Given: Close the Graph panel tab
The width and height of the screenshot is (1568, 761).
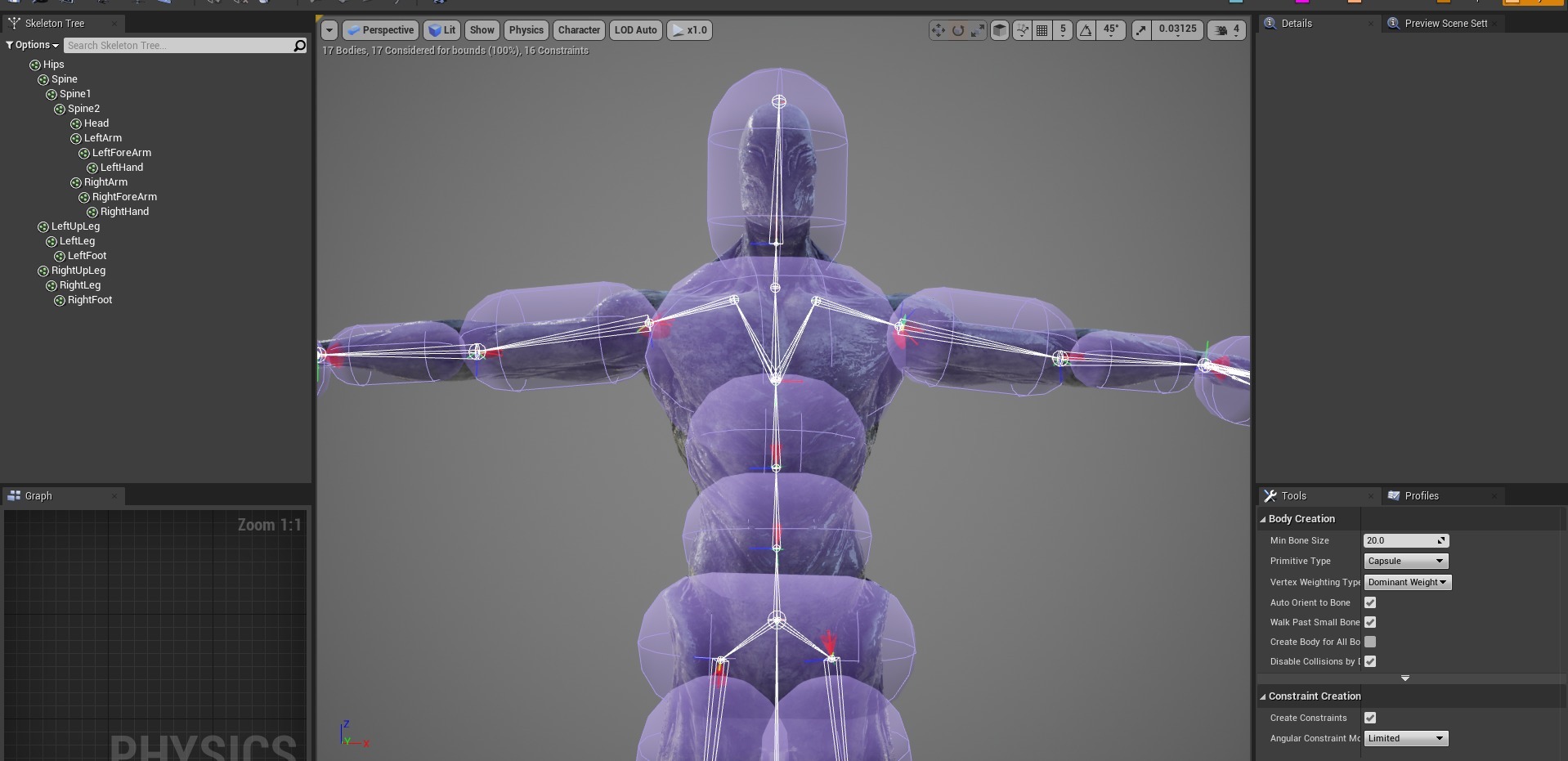Looking at the screenshot, I should [x=114, y=495].
